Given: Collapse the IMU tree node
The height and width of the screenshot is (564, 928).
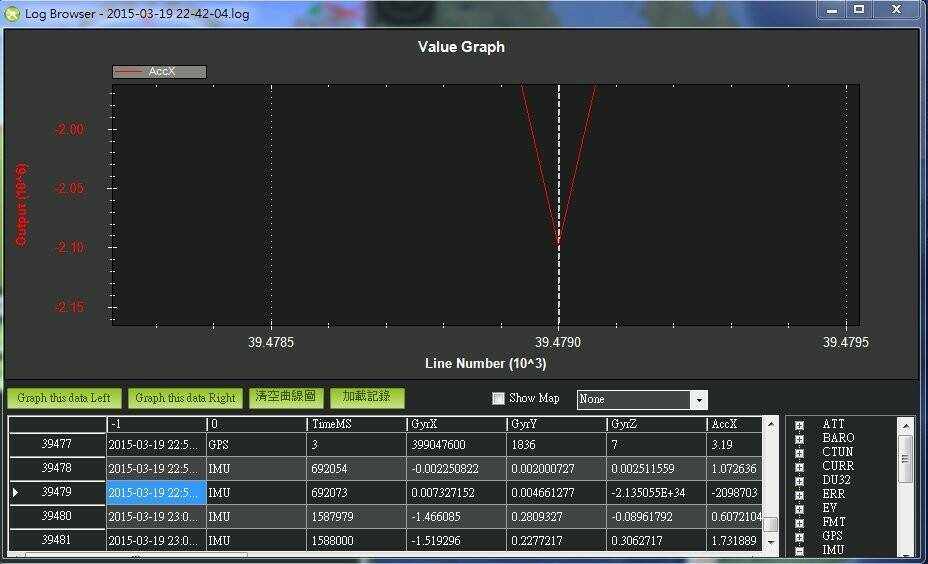Looking at the screenshot, I should pyautogui.click(x=799, y=551).
